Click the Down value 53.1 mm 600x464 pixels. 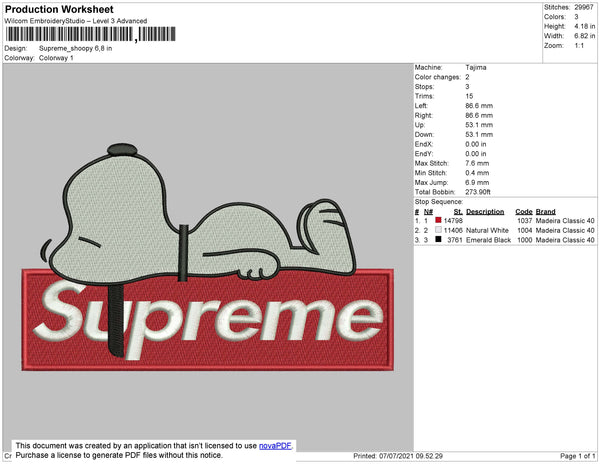click(479, 134)
